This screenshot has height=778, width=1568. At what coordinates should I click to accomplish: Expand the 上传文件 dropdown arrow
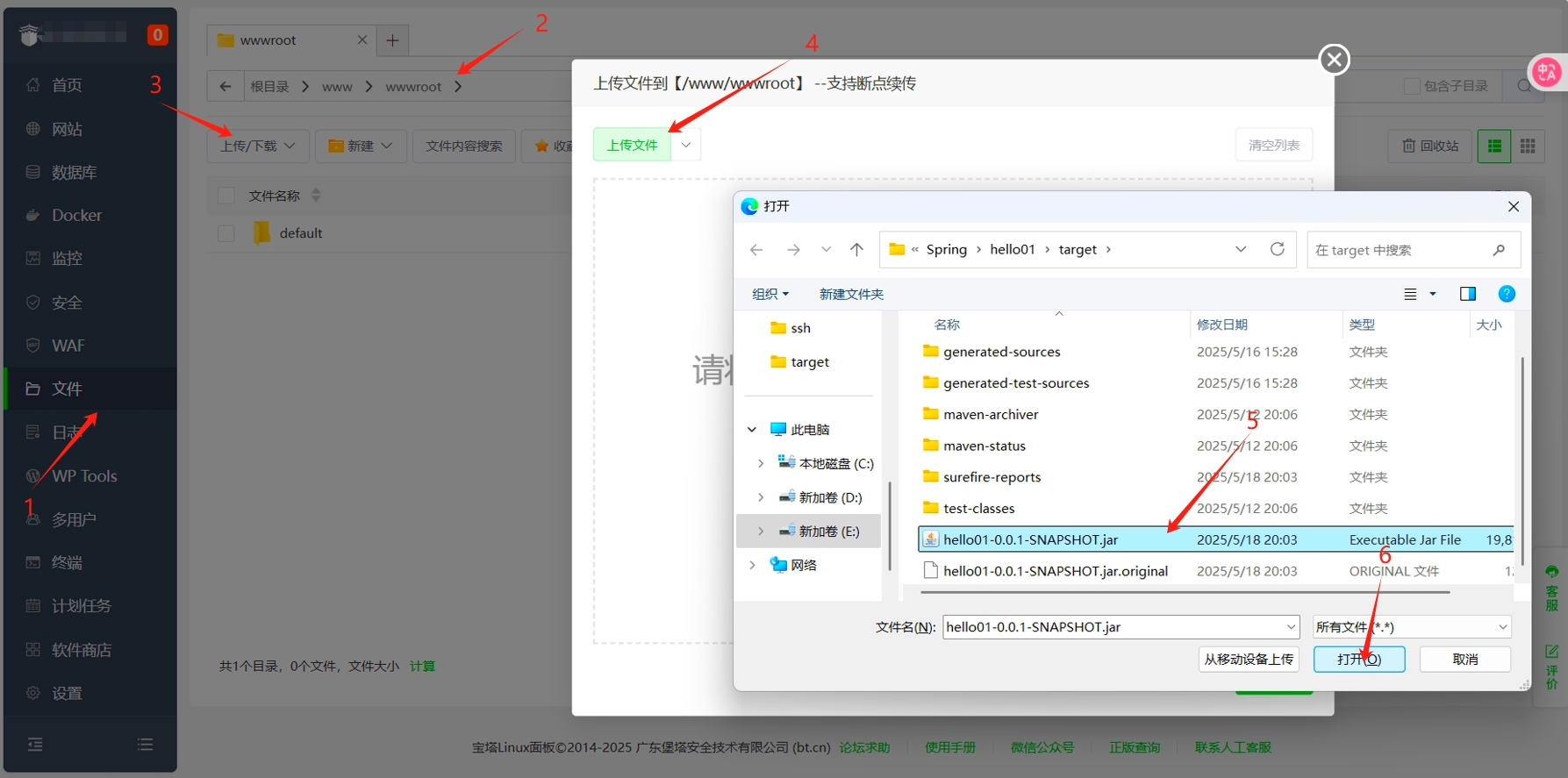click(x=685, y=145)
